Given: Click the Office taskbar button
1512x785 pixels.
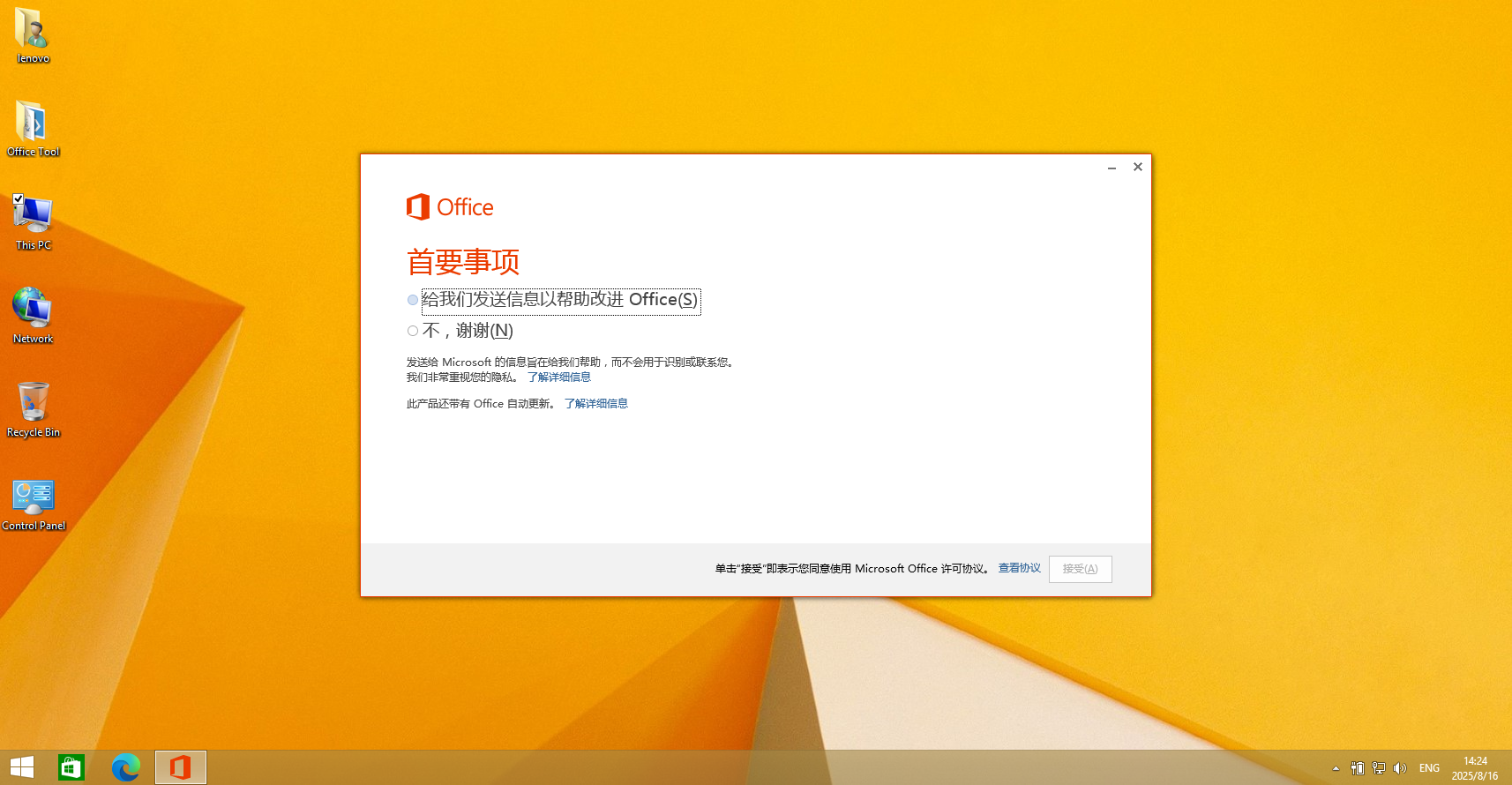Looking at the screenshot, I should (181, 767).
